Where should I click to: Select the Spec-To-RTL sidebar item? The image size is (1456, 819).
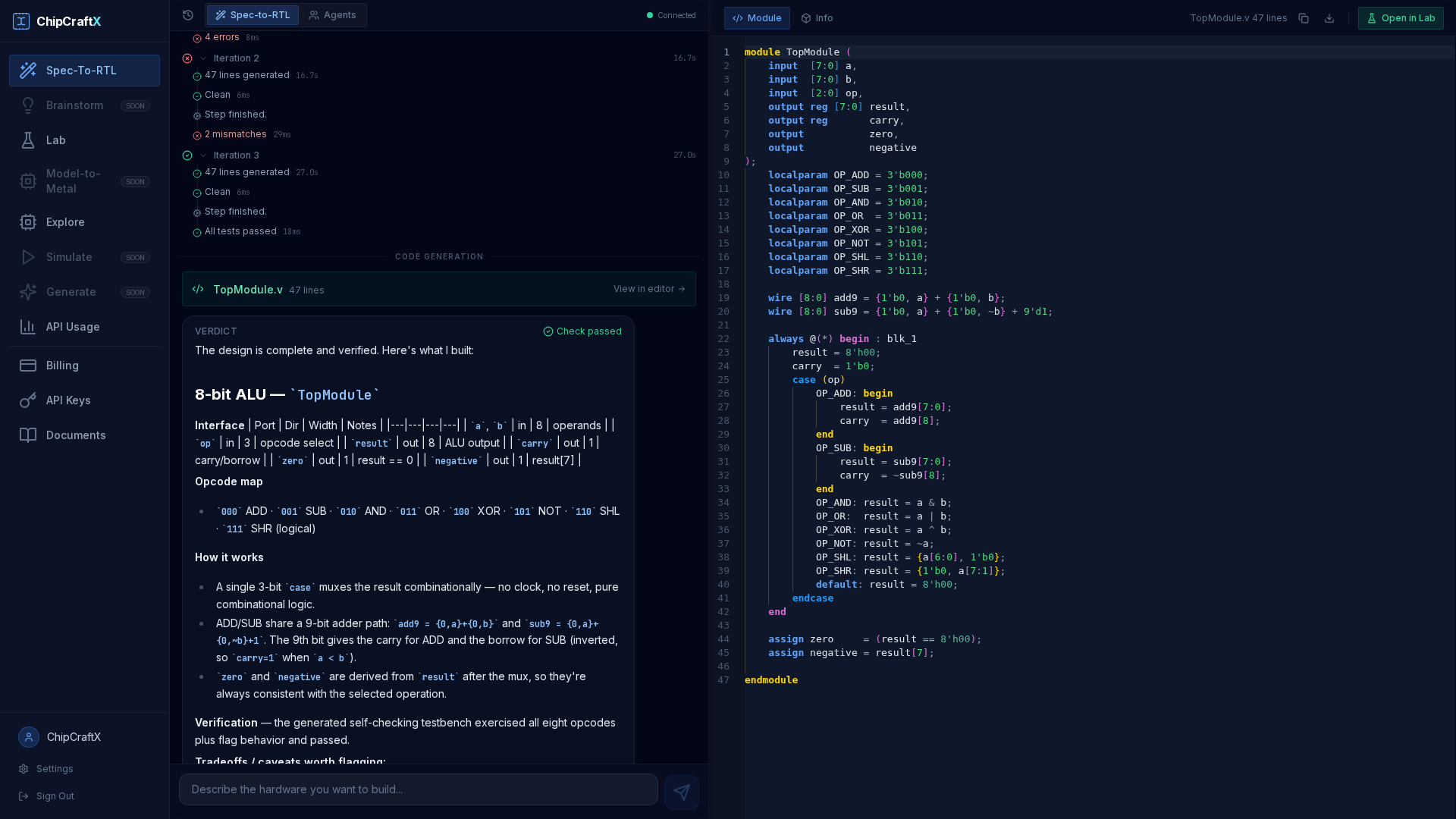[84, 71]
